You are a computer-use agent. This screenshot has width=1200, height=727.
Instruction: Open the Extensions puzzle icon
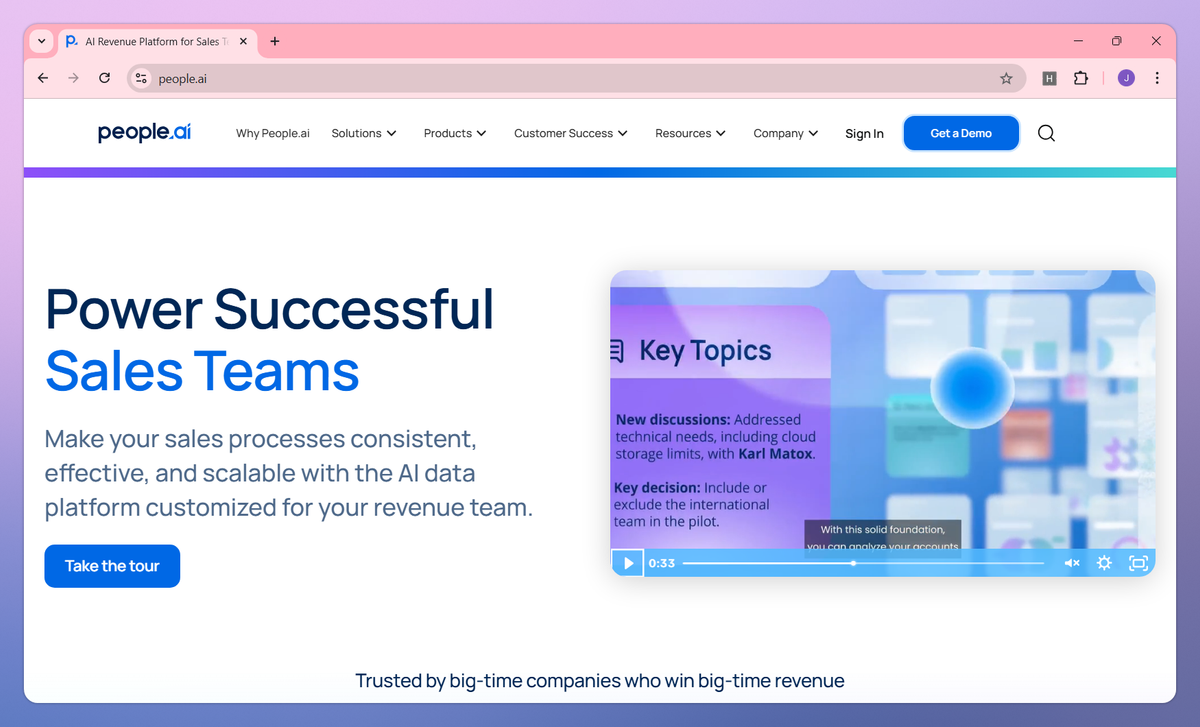[x=1081, y=78]
